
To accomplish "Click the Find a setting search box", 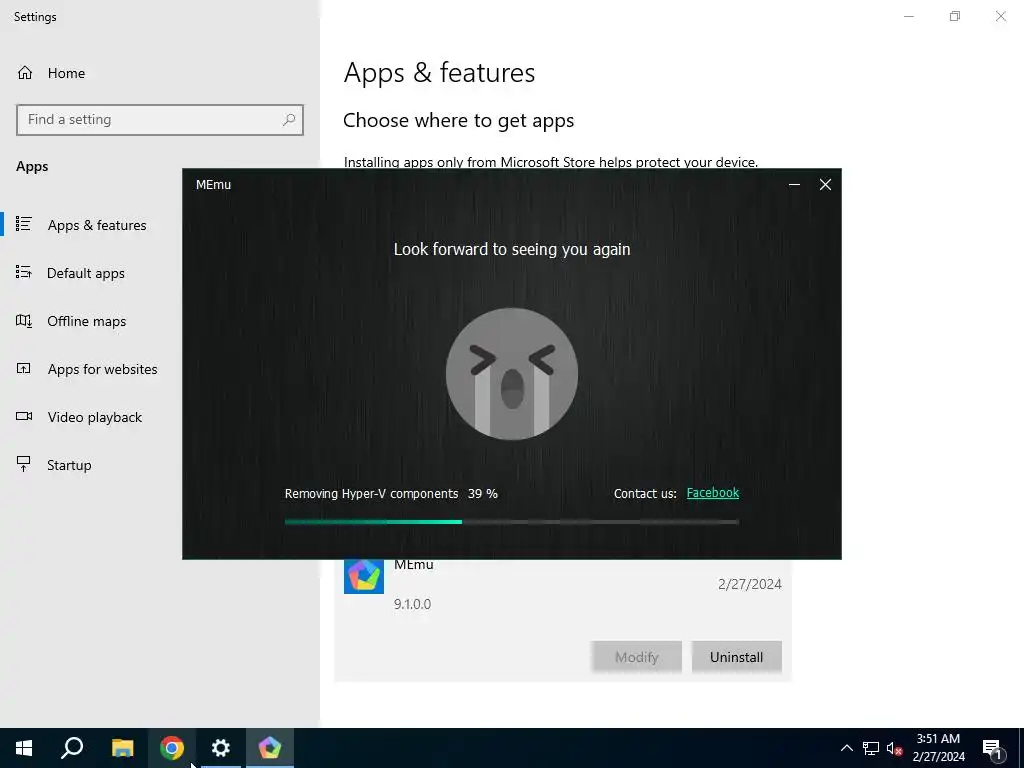I will point(159,120).
